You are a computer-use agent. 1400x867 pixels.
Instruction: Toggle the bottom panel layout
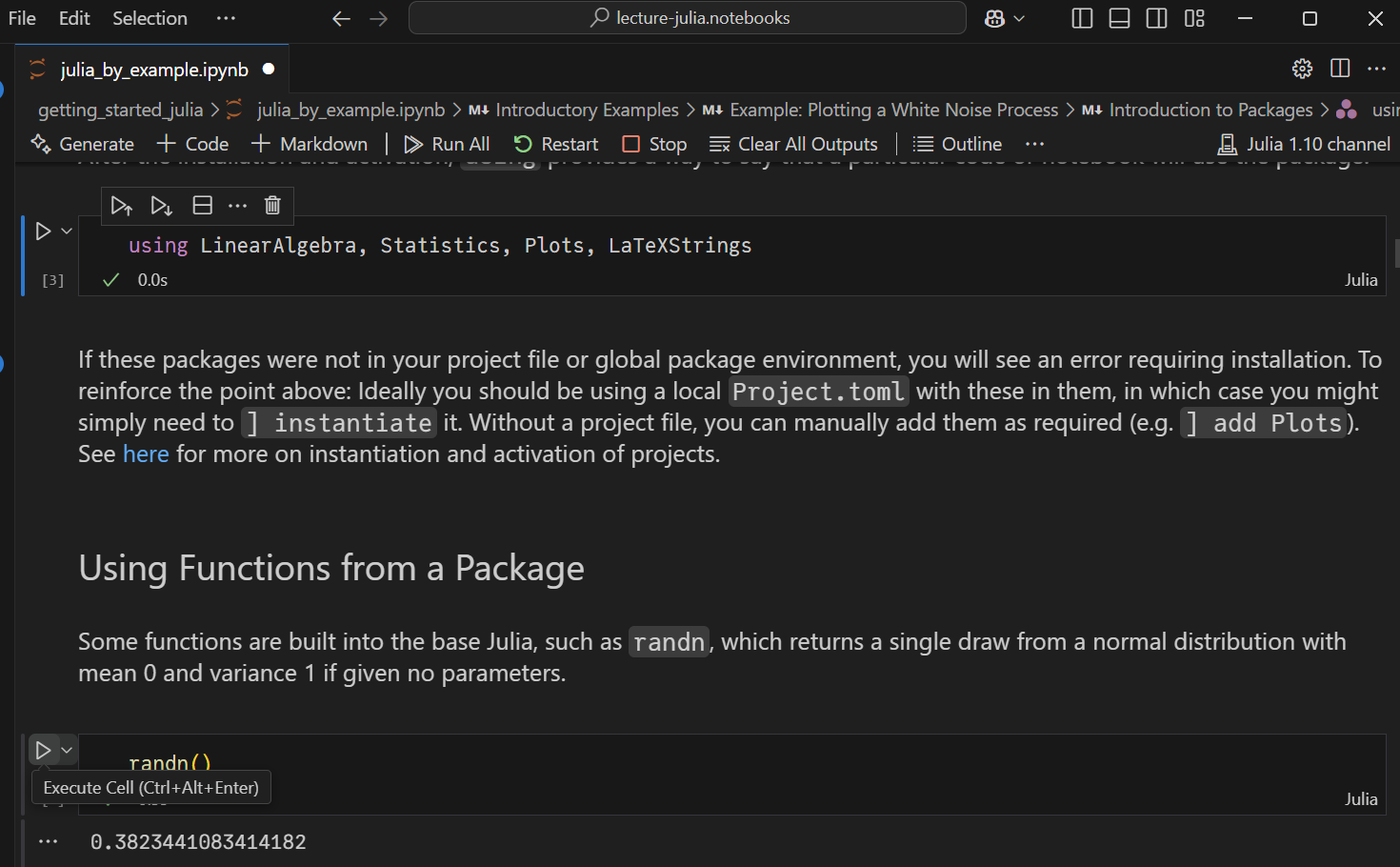coord(1119,18)
